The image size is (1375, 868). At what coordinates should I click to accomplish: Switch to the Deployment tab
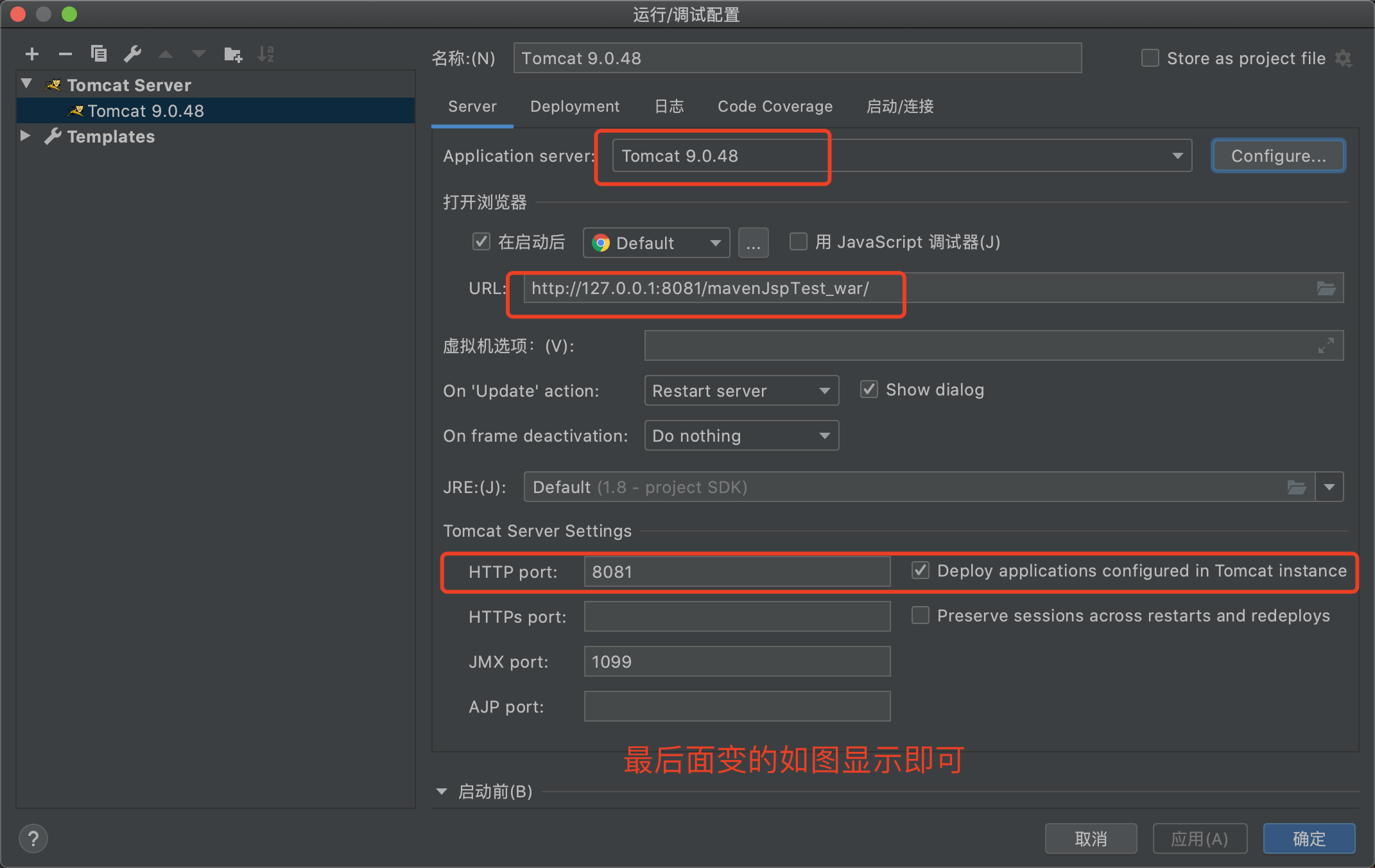tap(575, 107)
